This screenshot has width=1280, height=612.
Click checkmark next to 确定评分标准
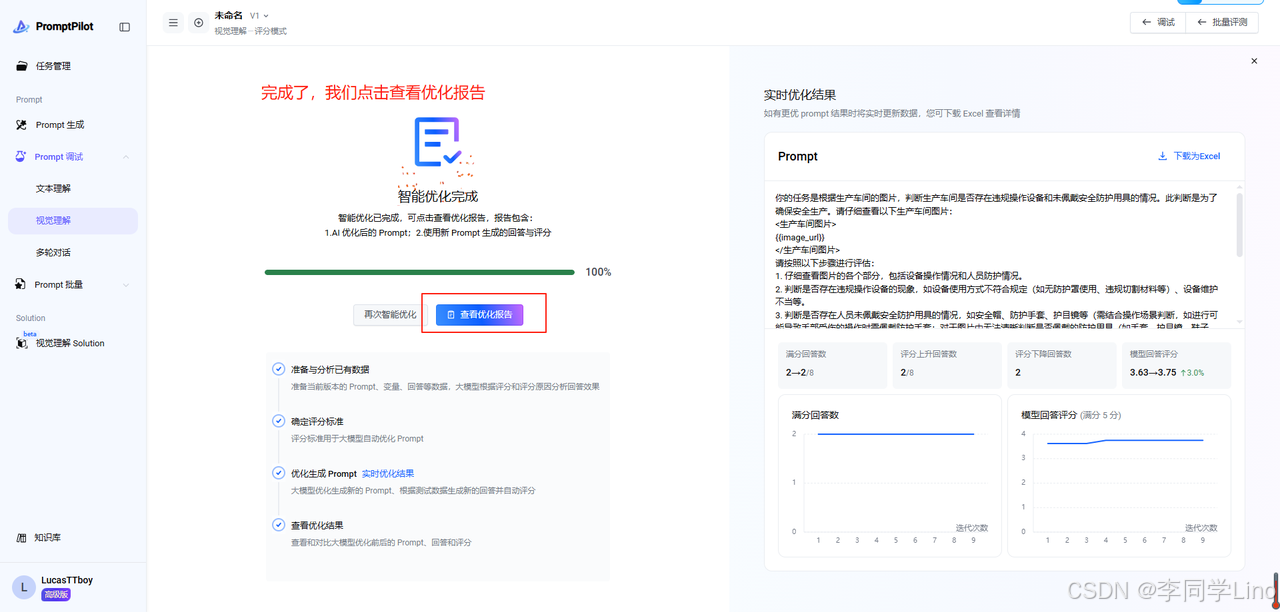coord(279,421)
